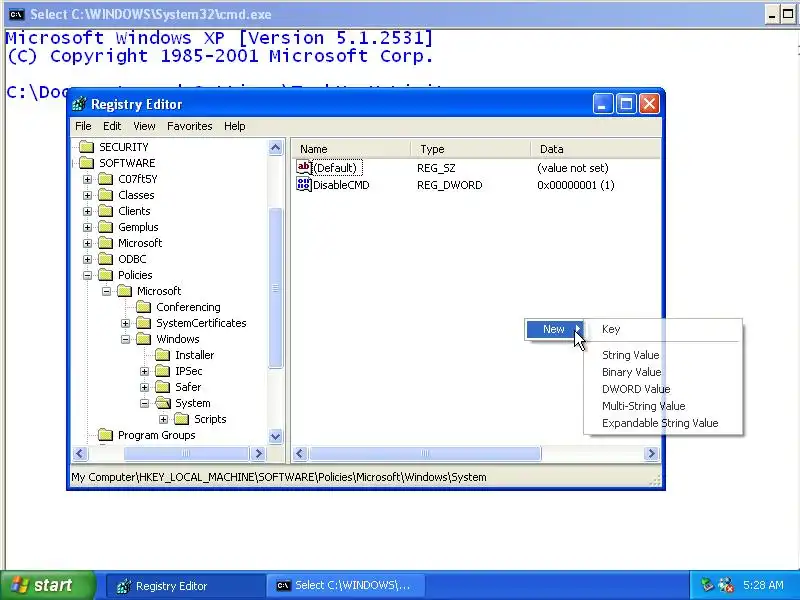
Task: Expand the Scripts key
Action: 163,419
